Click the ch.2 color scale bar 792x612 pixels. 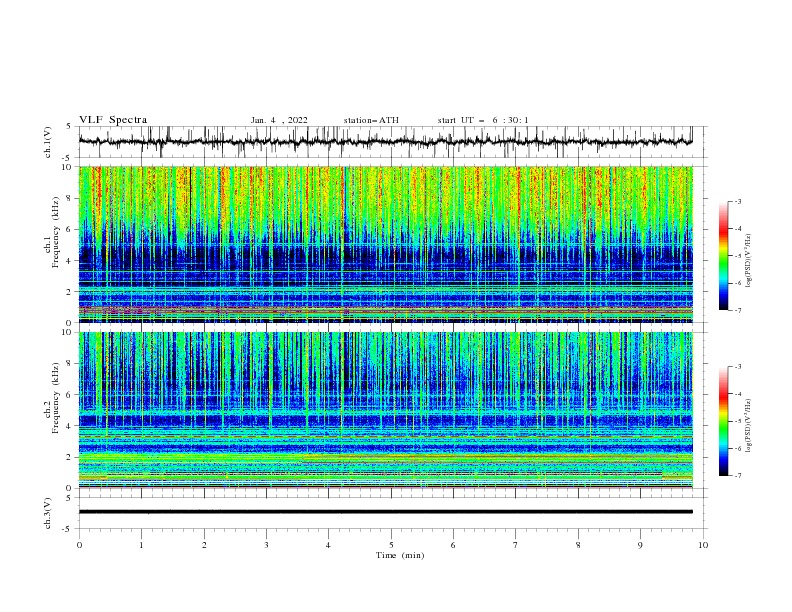tap(723, 421)
